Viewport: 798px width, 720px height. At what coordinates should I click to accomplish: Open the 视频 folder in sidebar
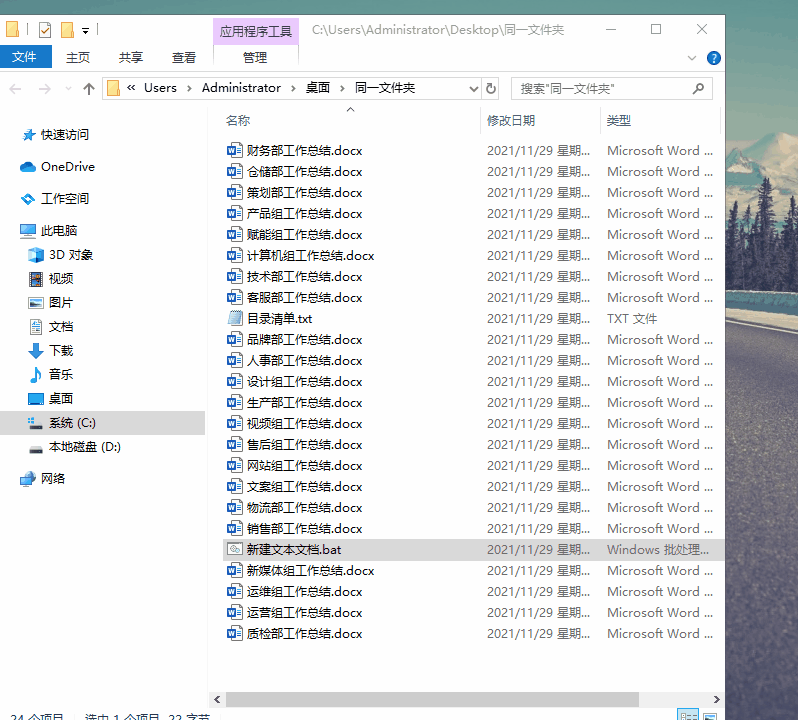[x=61, y=279]
